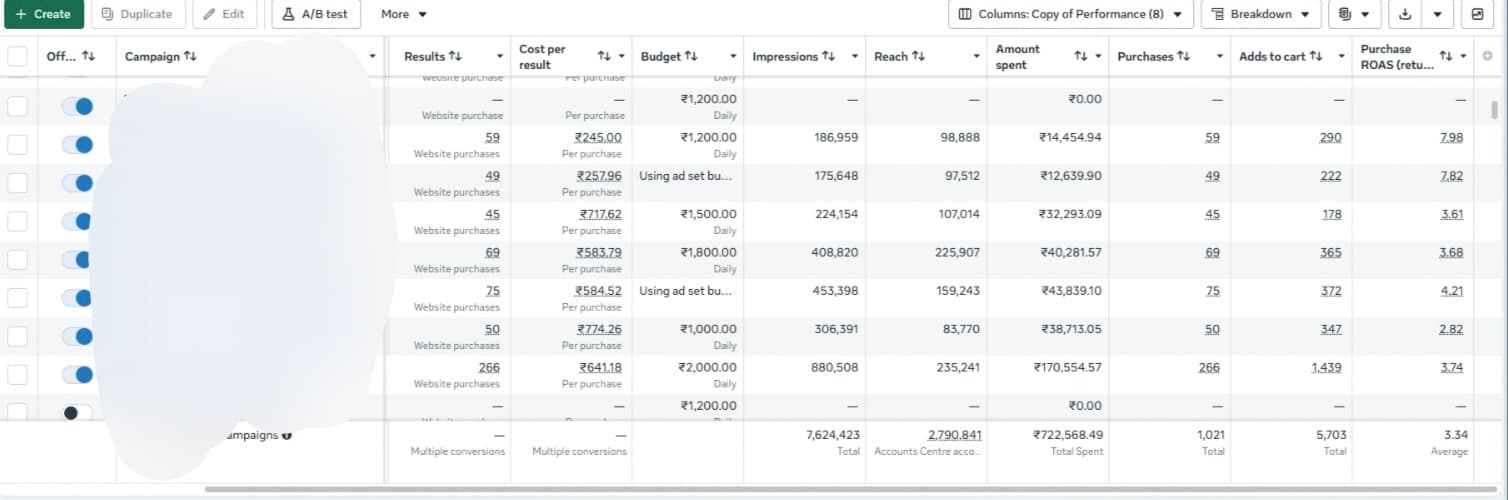The height and width of the screenshot is (500, 1508).
Task: Tick the checkbox for the 266 results row
Action: pos(17,374)
